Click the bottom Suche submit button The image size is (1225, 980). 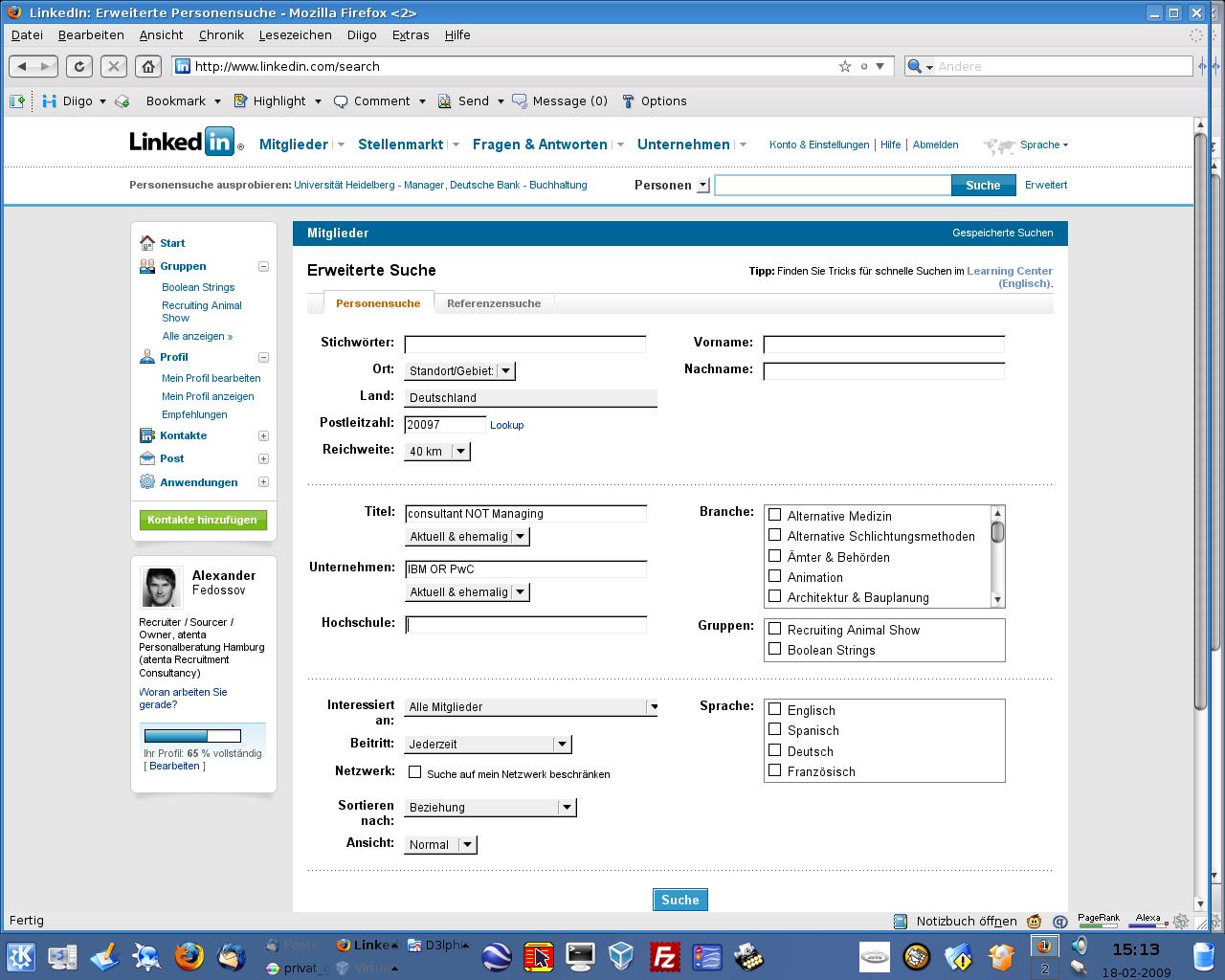[680, 900]
